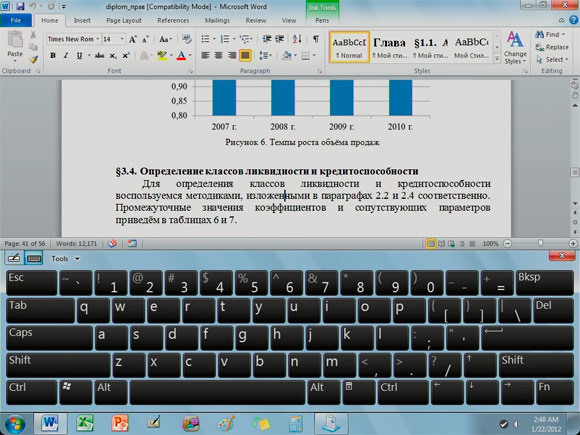Open font color dropdown arrow

point(190,55)
